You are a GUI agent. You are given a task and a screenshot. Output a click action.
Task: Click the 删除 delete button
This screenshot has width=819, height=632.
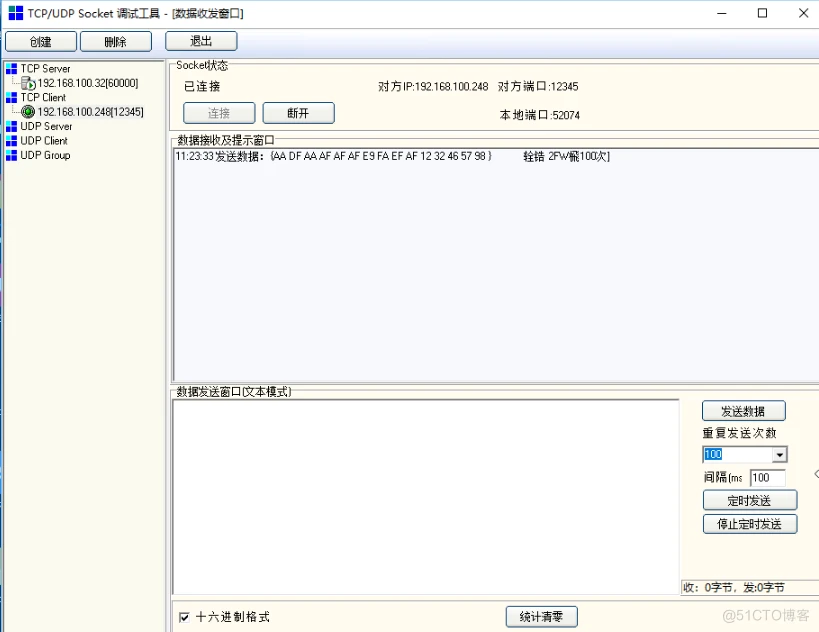point(114,41)
